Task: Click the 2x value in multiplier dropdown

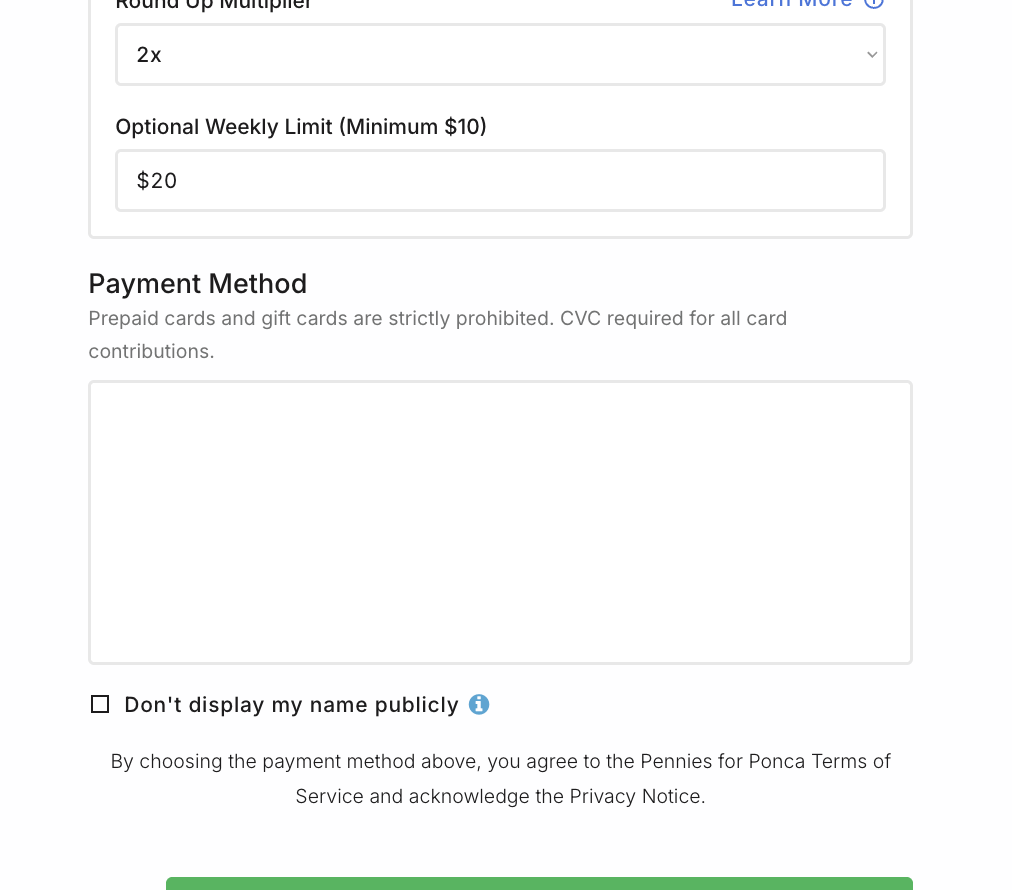Action: [x=150, y=55]
